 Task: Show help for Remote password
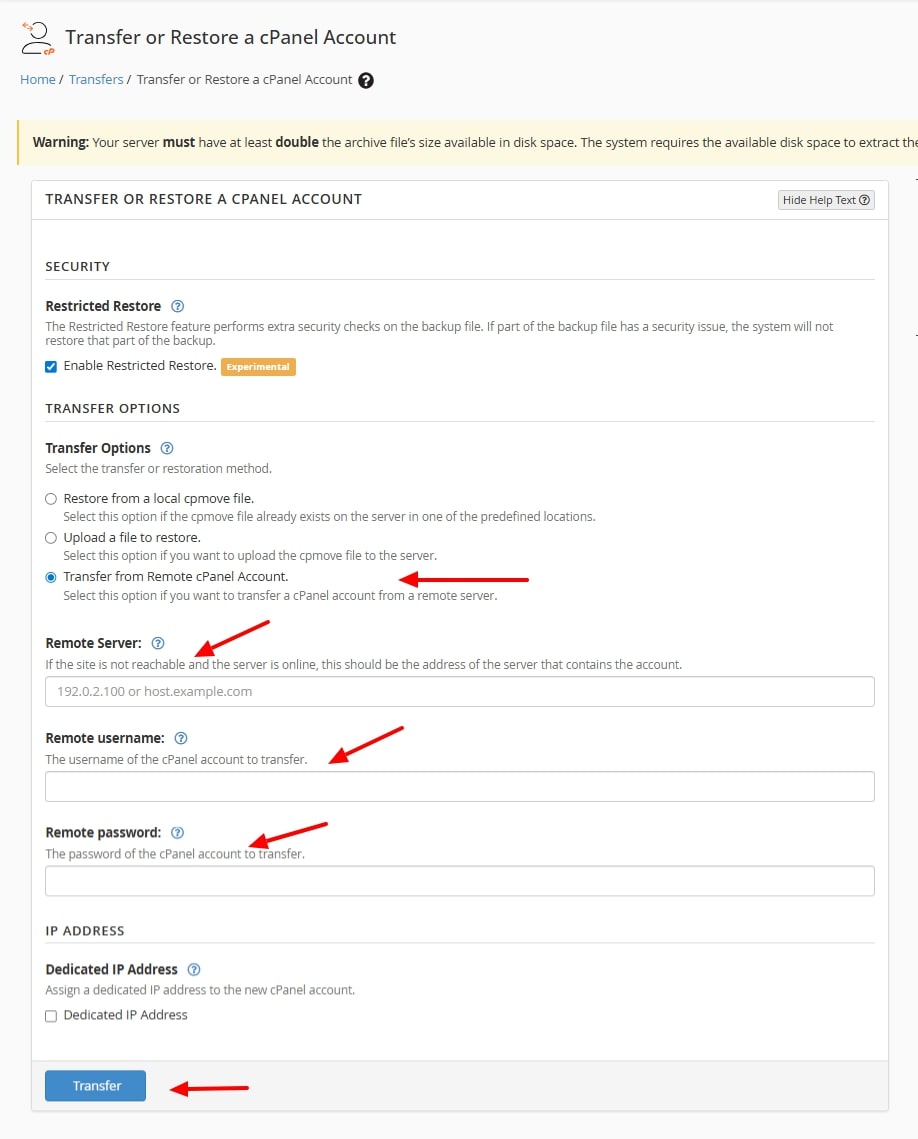(x=177, y=832)
